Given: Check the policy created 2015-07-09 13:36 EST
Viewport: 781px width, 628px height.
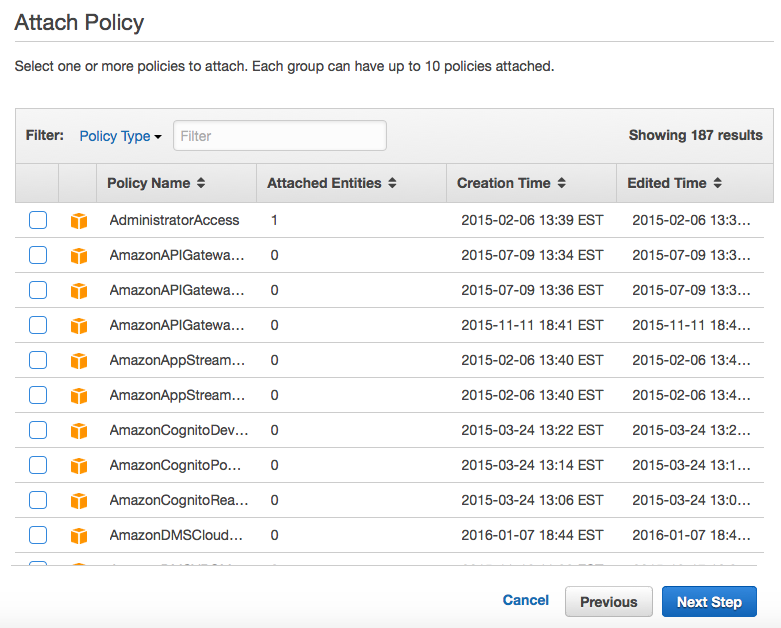Looking at the screenshot, I should (x=38, y=290).
